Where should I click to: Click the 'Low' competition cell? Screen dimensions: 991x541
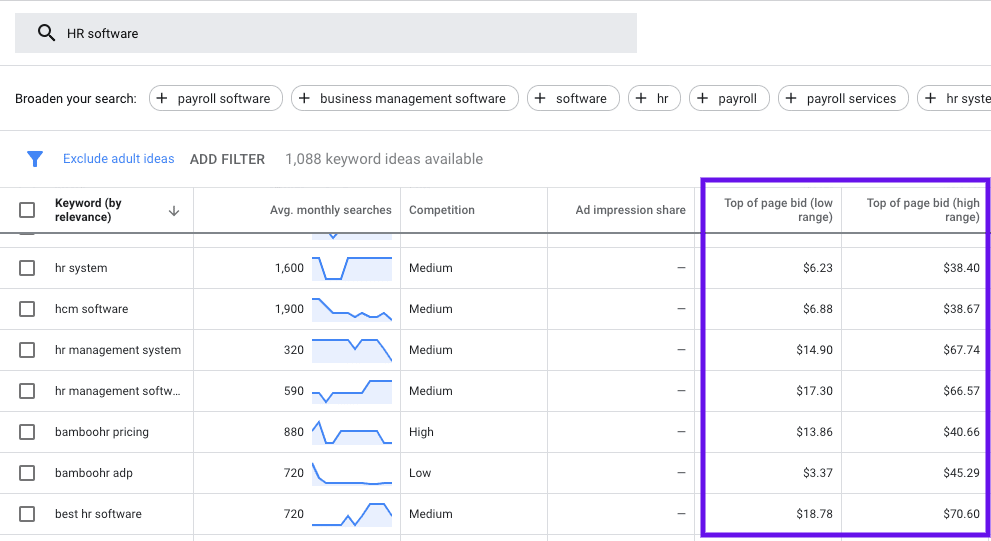point(420,473)
